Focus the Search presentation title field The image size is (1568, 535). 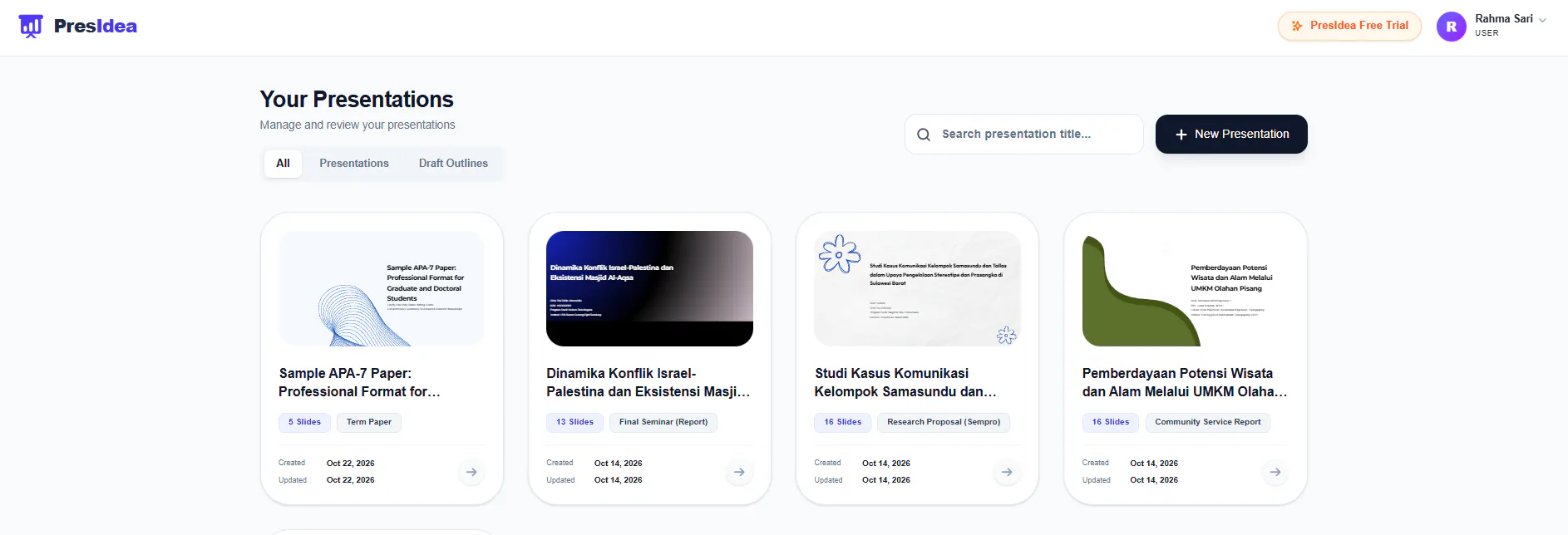point(1024,135)
